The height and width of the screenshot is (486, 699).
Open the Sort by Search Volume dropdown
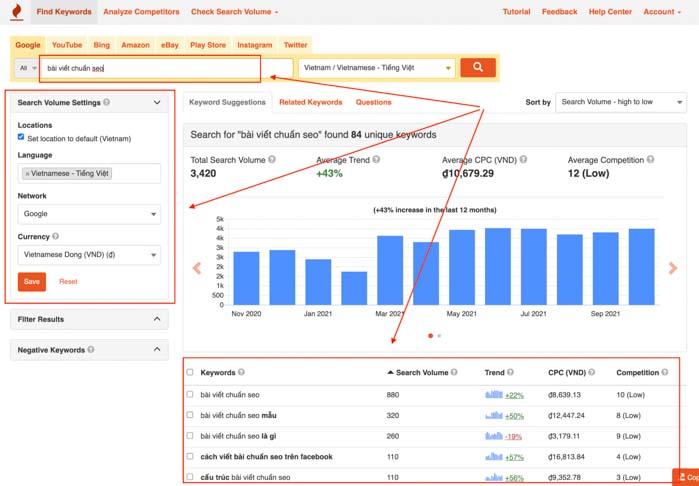click(x=621, y=102)
